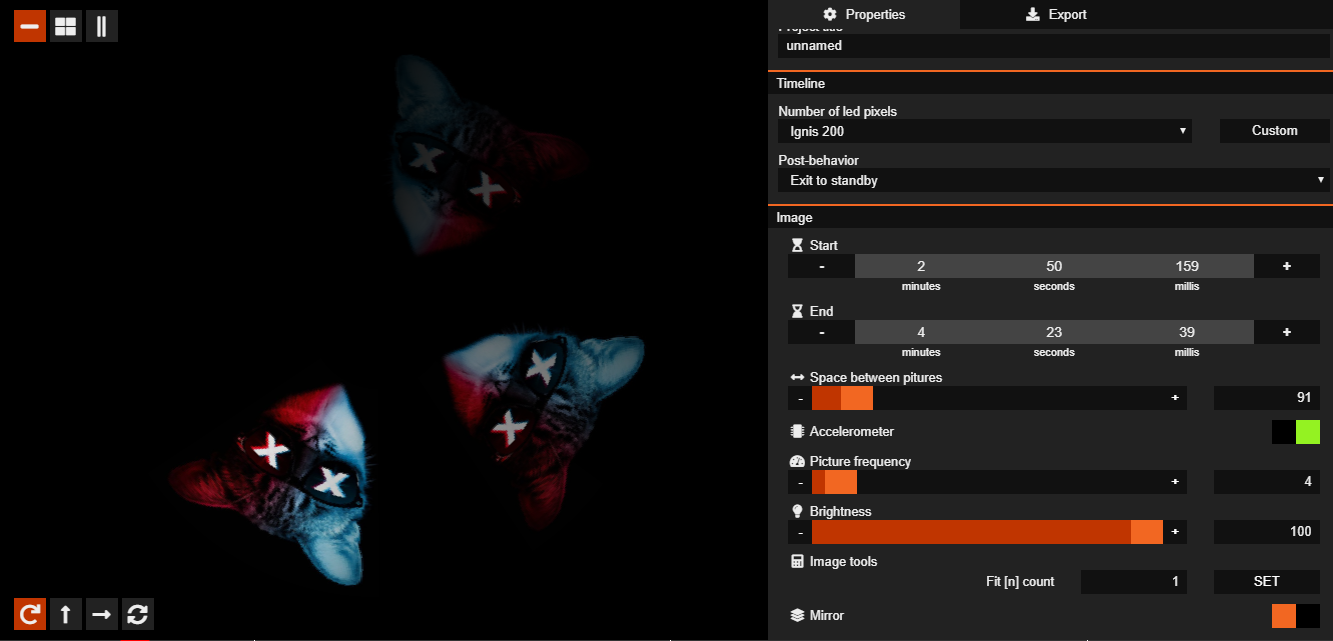The width and height of the screenshot is (1333, 641).
Task: Click the SET button
Action: [x=1267, y=582]
